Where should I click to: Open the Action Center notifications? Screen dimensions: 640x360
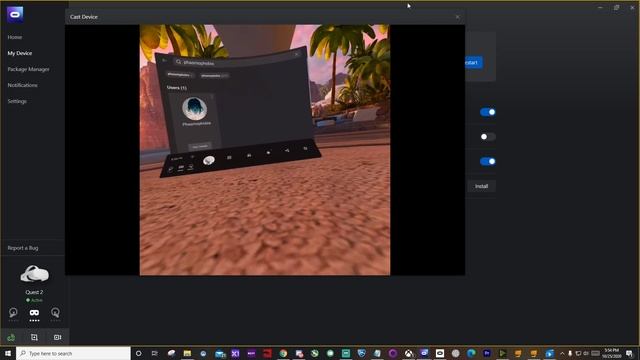[630, 353]
